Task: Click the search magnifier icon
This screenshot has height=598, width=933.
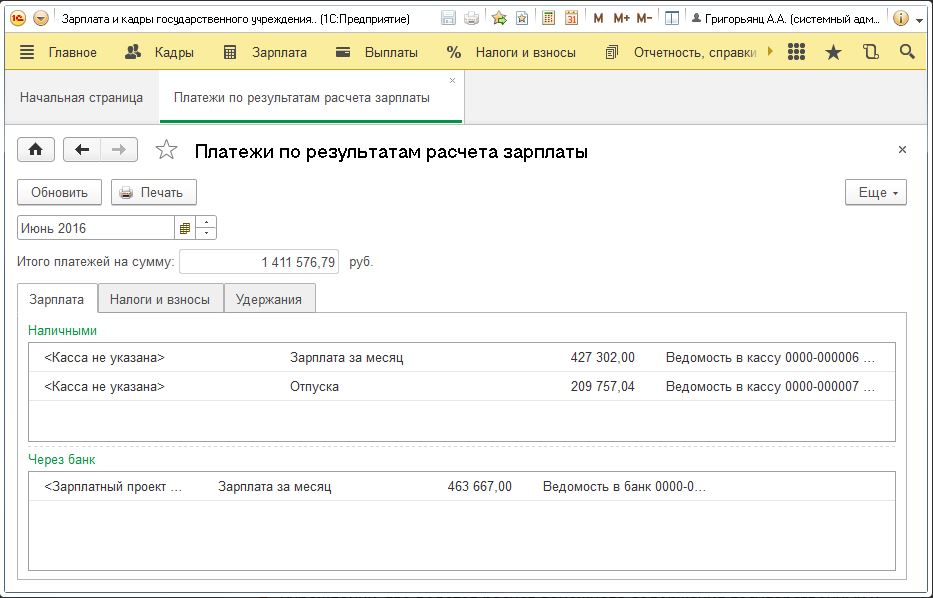Action: [907, 53]
